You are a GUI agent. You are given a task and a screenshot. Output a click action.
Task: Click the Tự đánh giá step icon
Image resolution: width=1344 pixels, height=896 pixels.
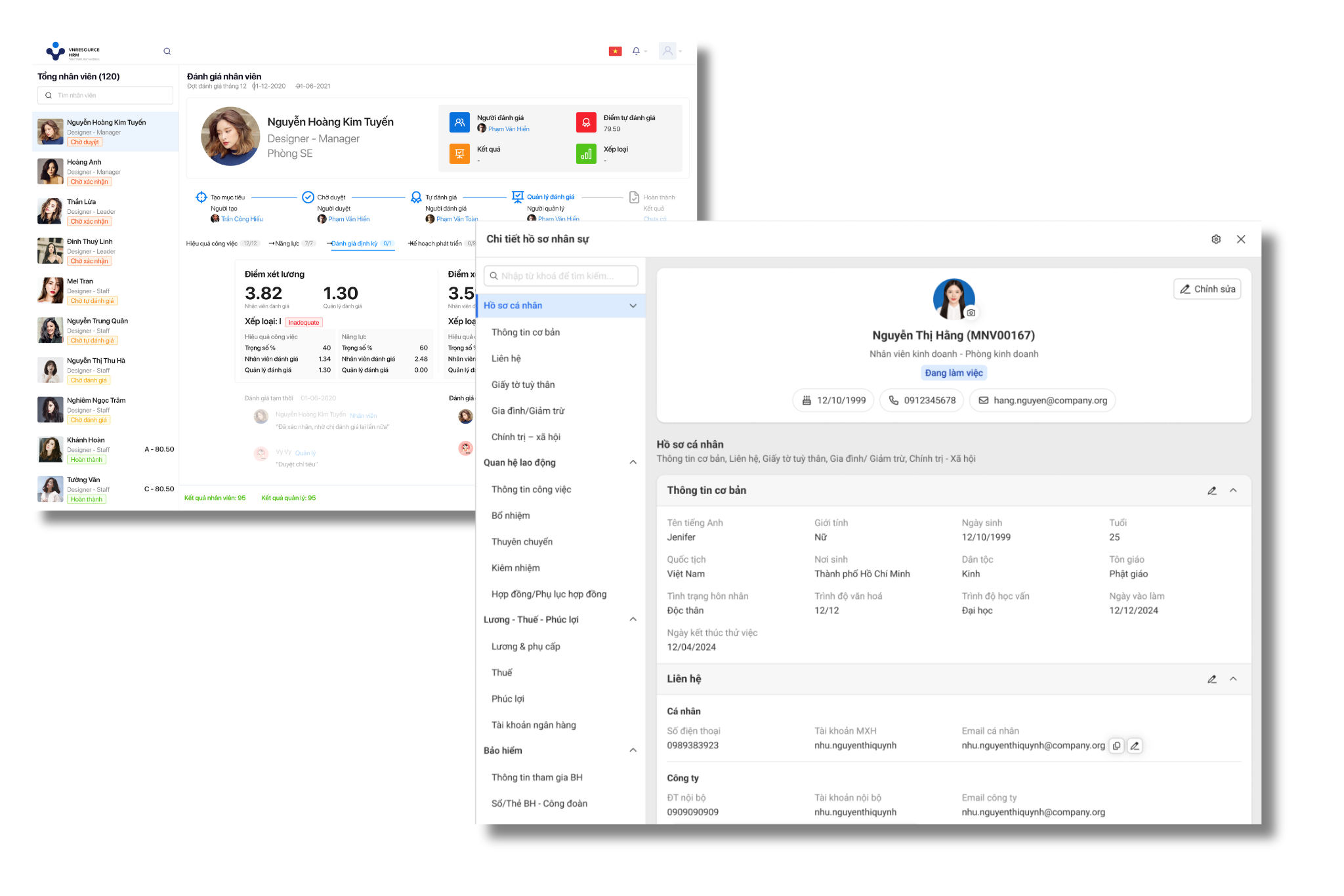coord(416,197)
